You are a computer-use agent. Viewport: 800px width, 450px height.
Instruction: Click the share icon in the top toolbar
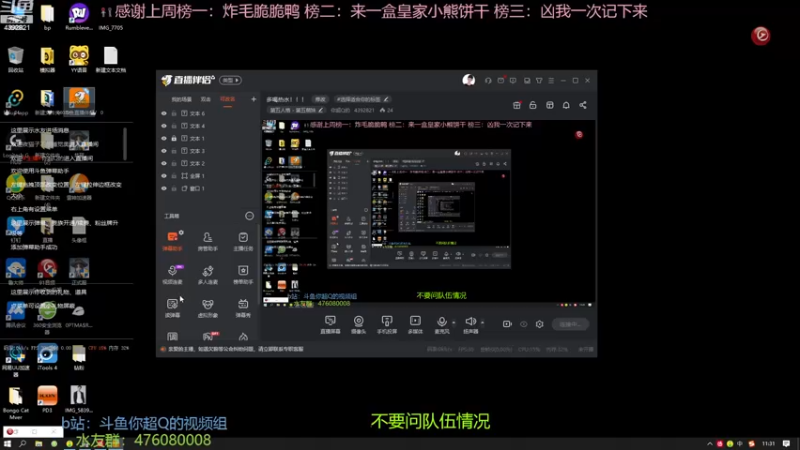tap(583, 105)
